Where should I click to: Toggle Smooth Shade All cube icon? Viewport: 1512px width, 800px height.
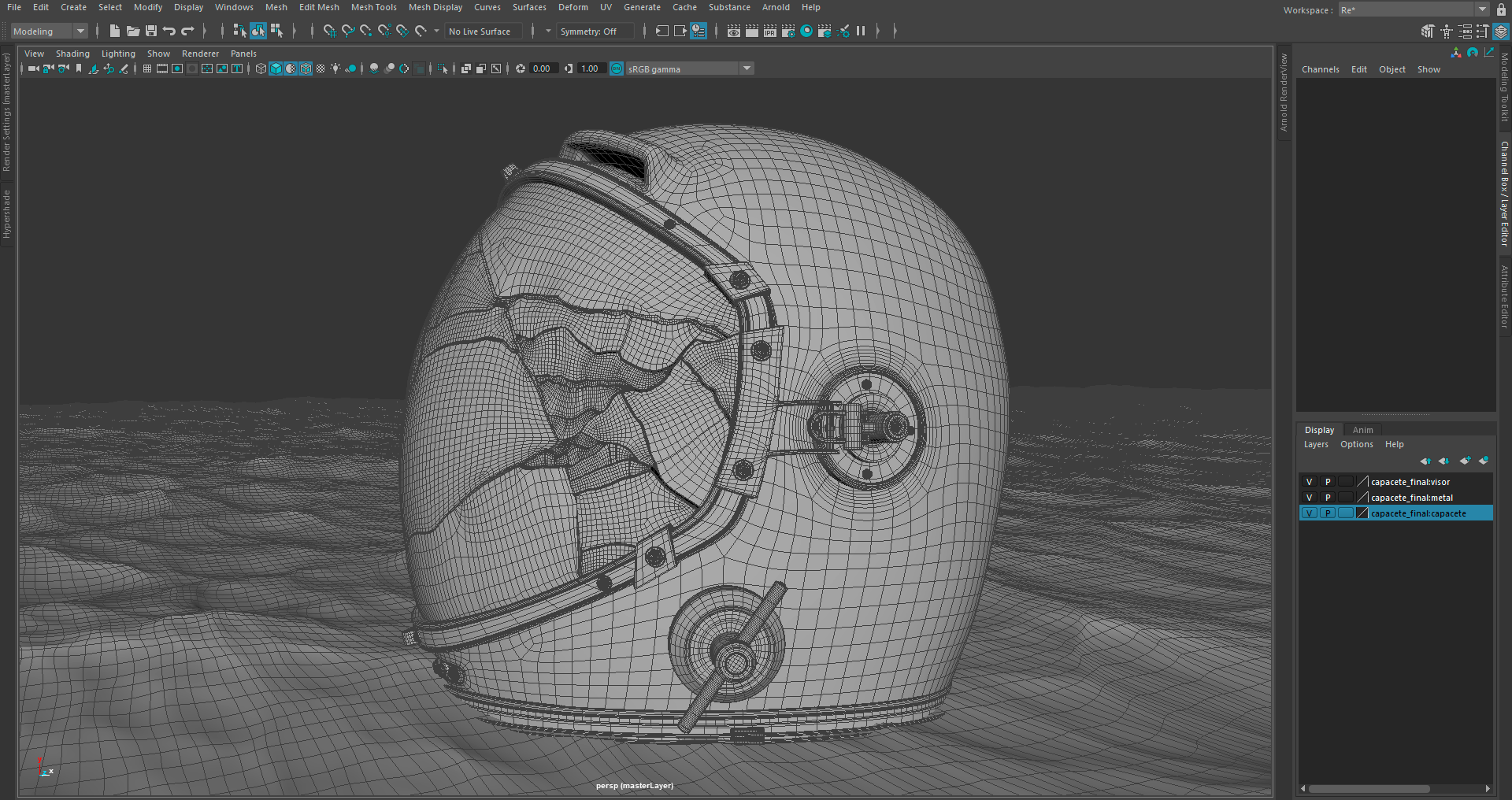click(276, 69)
